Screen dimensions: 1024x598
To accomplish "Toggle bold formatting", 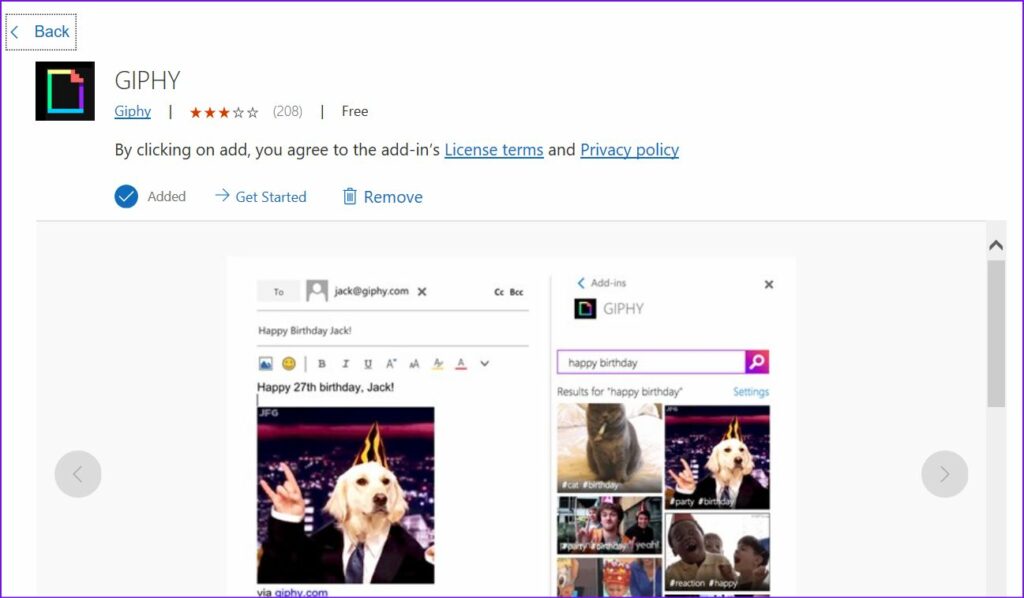I will coord(322,363).
